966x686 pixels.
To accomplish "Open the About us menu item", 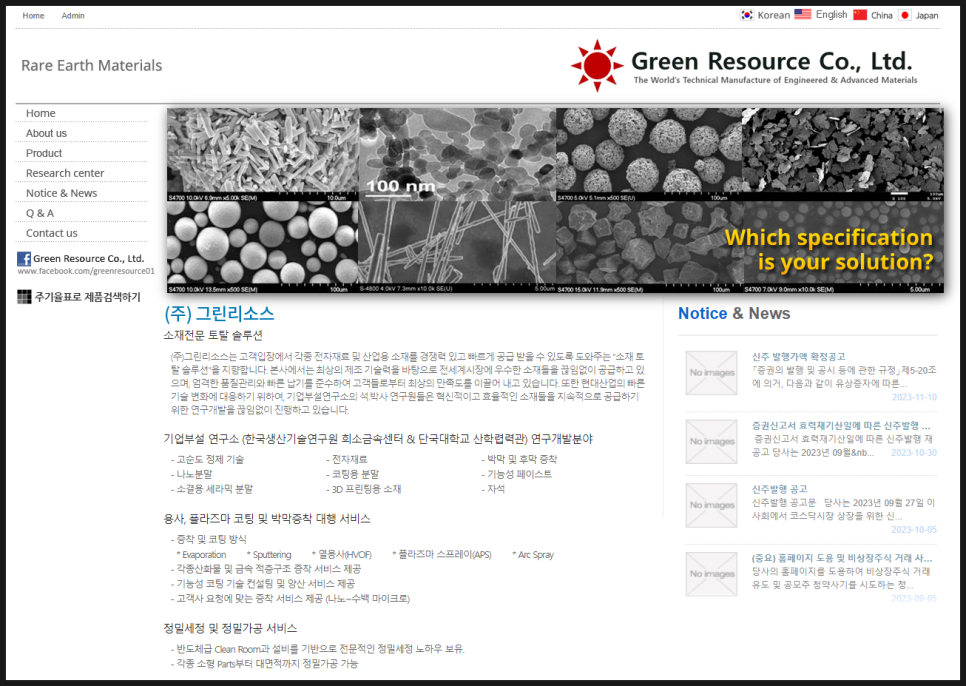I will click(x=46, y=133).
